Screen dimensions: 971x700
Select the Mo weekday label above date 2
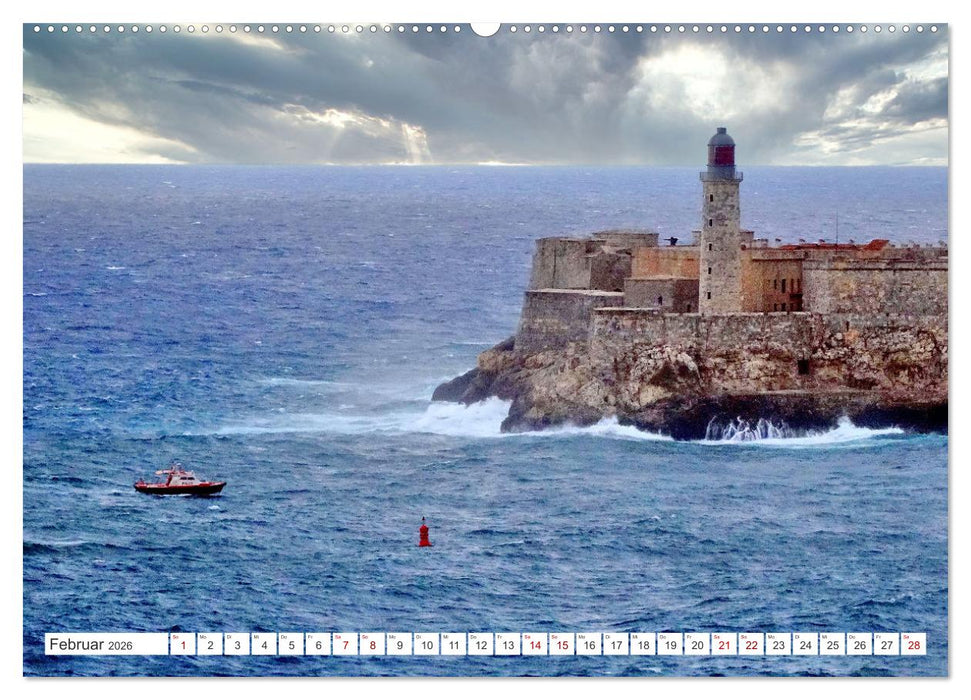(x=201, y=637)
